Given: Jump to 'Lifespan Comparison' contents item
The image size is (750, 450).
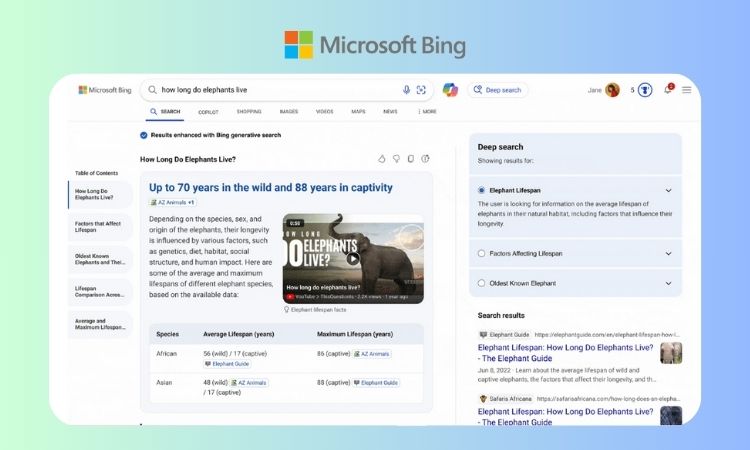Looking at the screenshot, I should pyautogui.click(x=100, y=292).
